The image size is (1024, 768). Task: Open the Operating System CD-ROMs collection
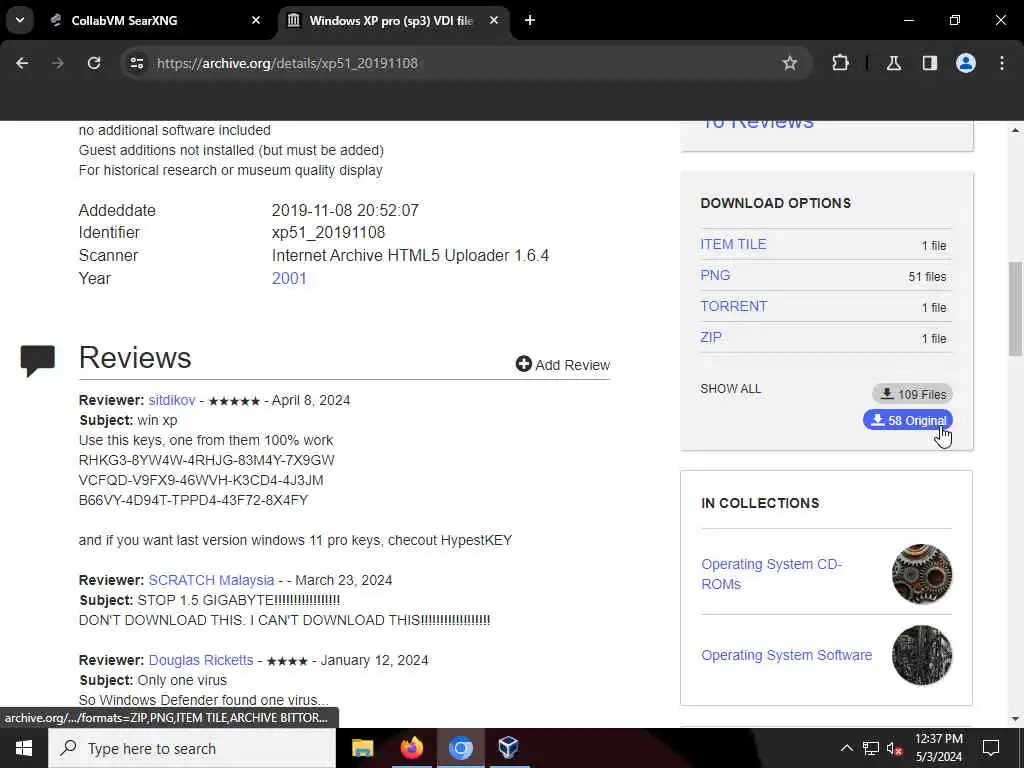(x=771, y=574)
